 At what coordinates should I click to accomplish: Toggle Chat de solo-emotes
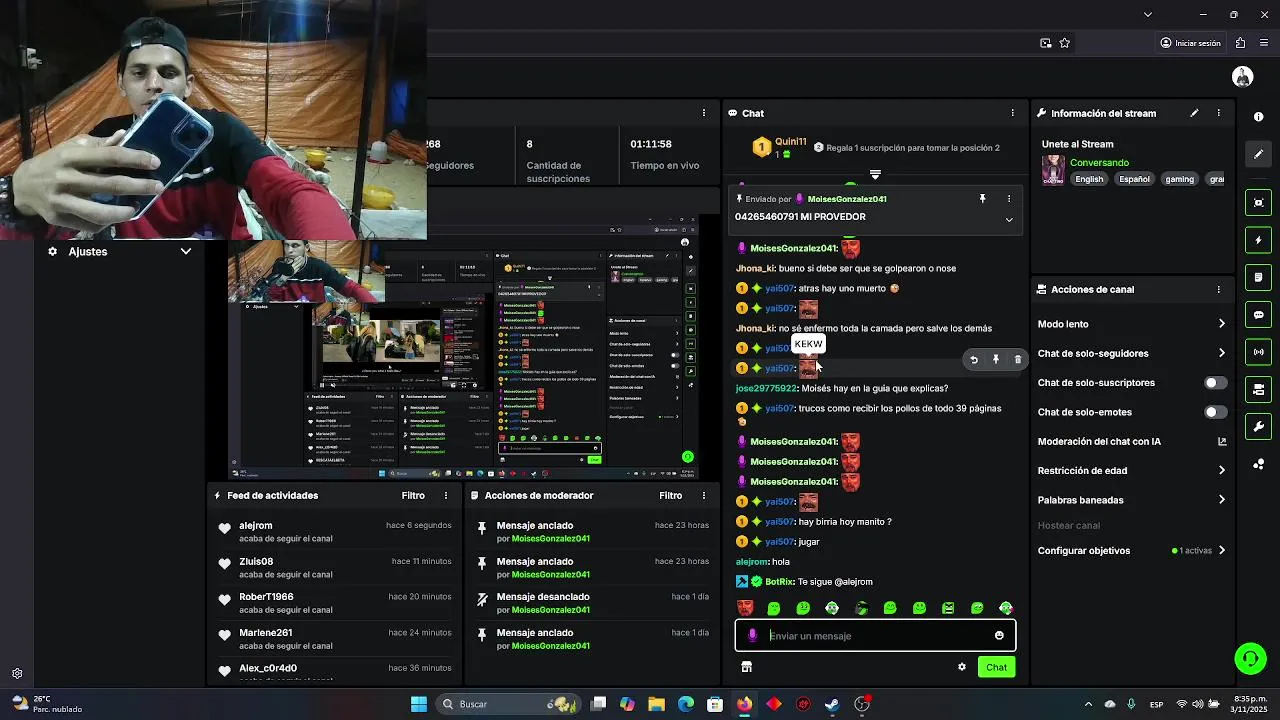tap(1215, 412)
